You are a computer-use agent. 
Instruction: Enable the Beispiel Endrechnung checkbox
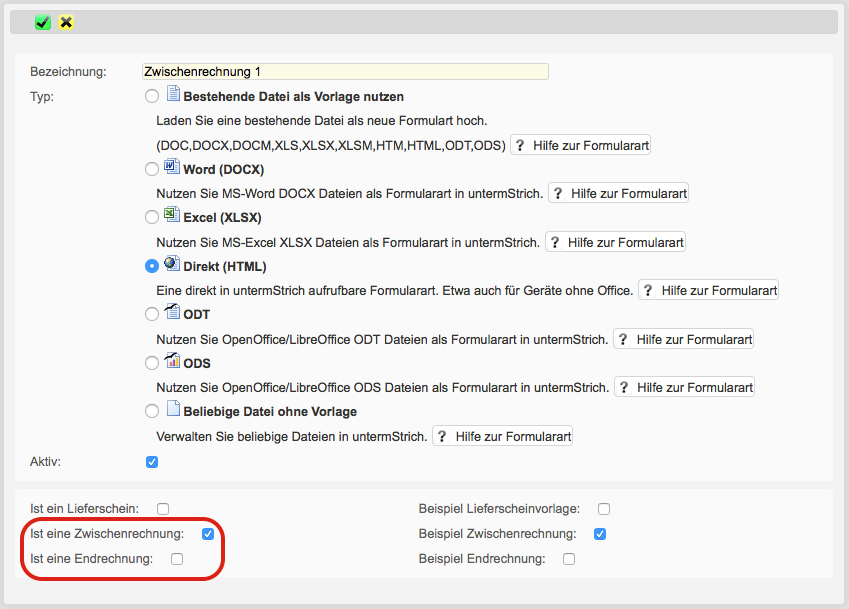569,559
